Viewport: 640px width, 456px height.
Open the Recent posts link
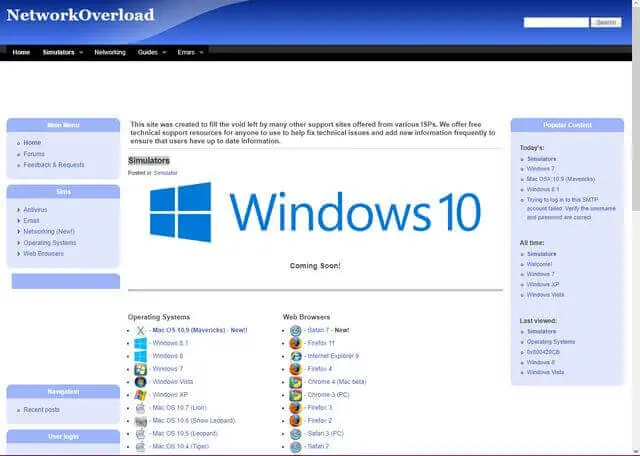click(42, 409)
